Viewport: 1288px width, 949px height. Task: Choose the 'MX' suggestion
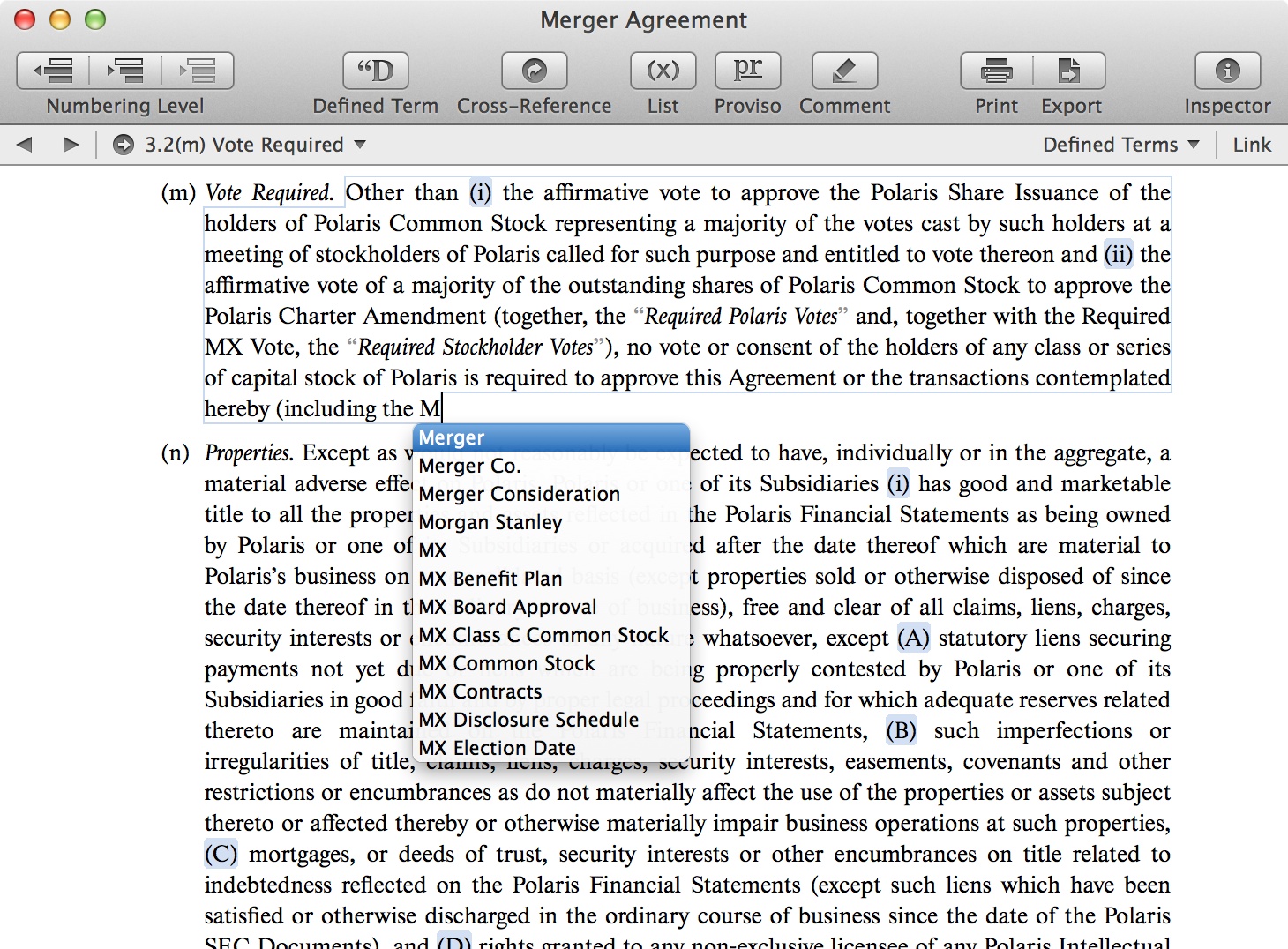point(551,550)
